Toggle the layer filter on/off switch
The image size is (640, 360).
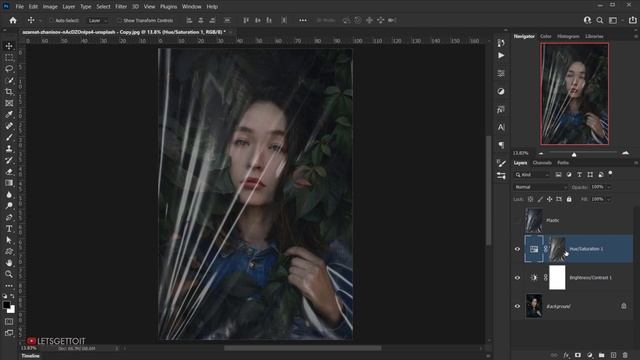coord(611,173)
